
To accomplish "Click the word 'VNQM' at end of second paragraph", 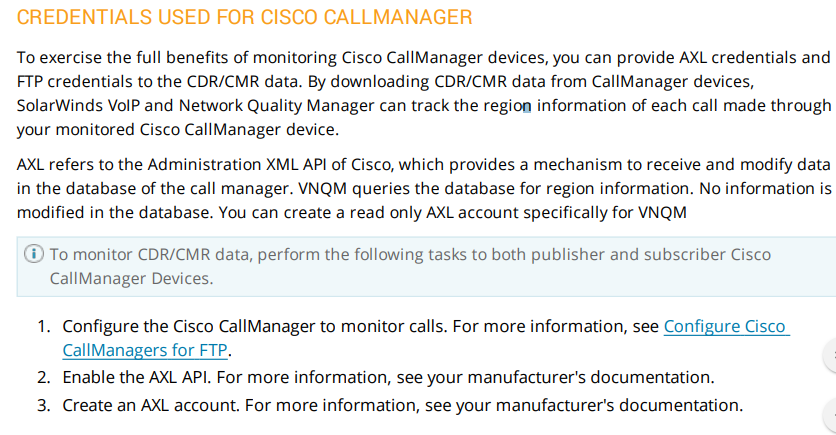I will [663, 213].
